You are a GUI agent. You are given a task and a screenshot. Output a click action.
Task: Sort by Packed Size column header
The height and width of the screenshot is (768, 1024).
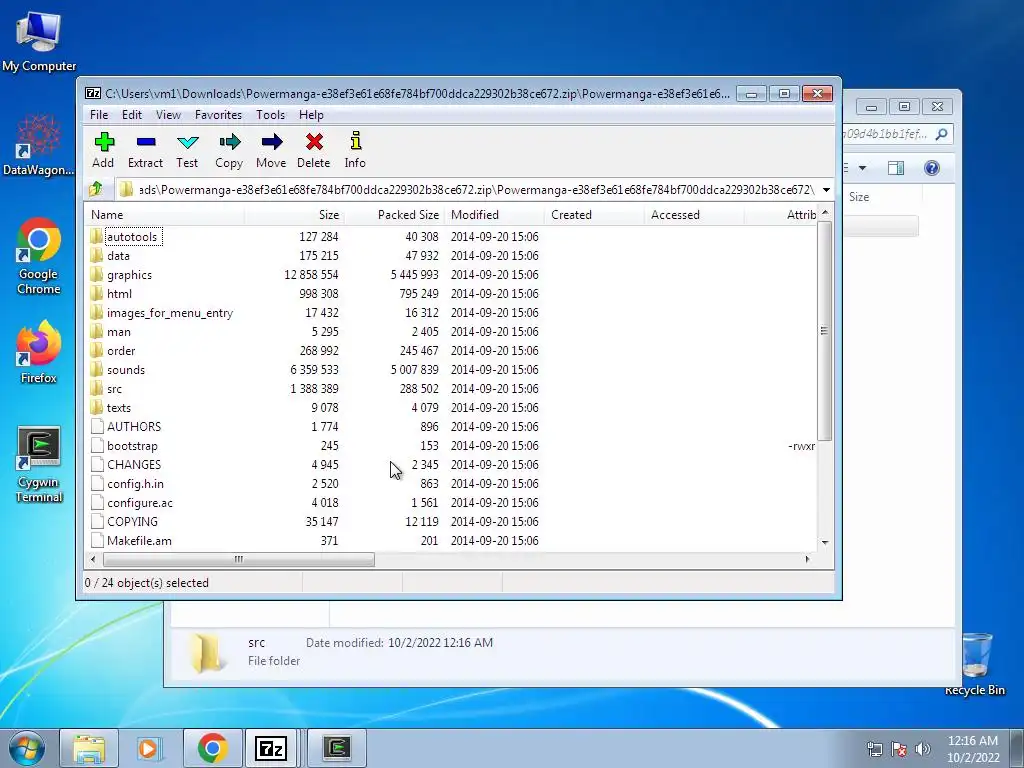point(394,215)
